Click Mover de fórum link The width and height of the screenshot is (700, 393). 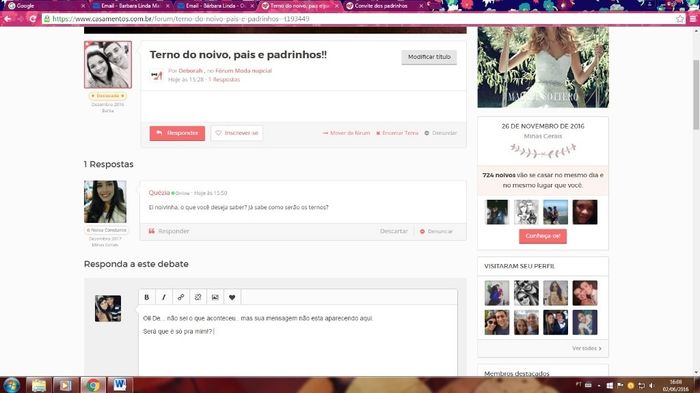click(x=346, y=133)
